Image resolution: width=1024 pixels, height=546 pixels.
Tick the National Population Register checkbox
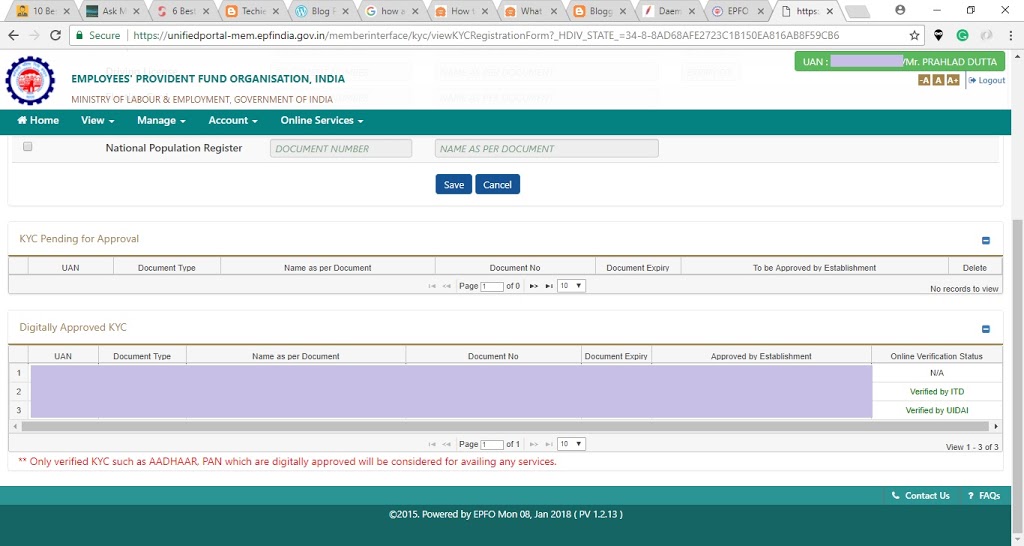pos(27,147)
